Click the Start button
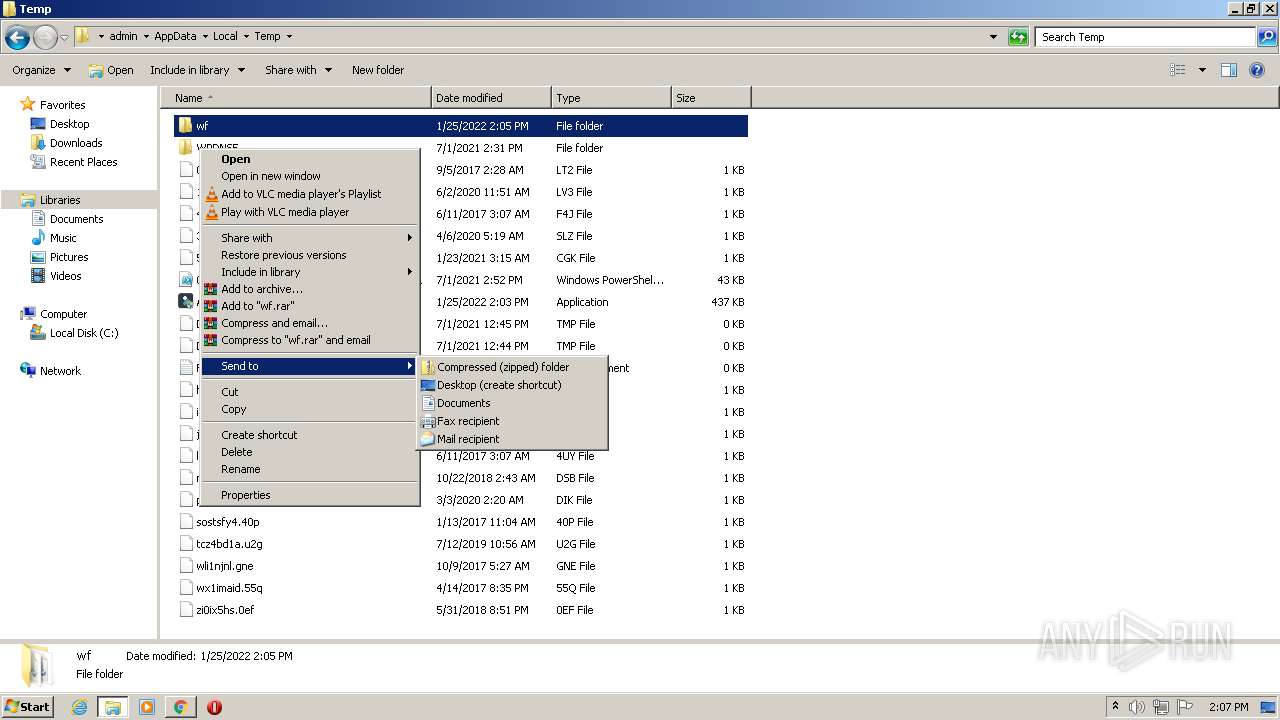 (x=27, y=707)
